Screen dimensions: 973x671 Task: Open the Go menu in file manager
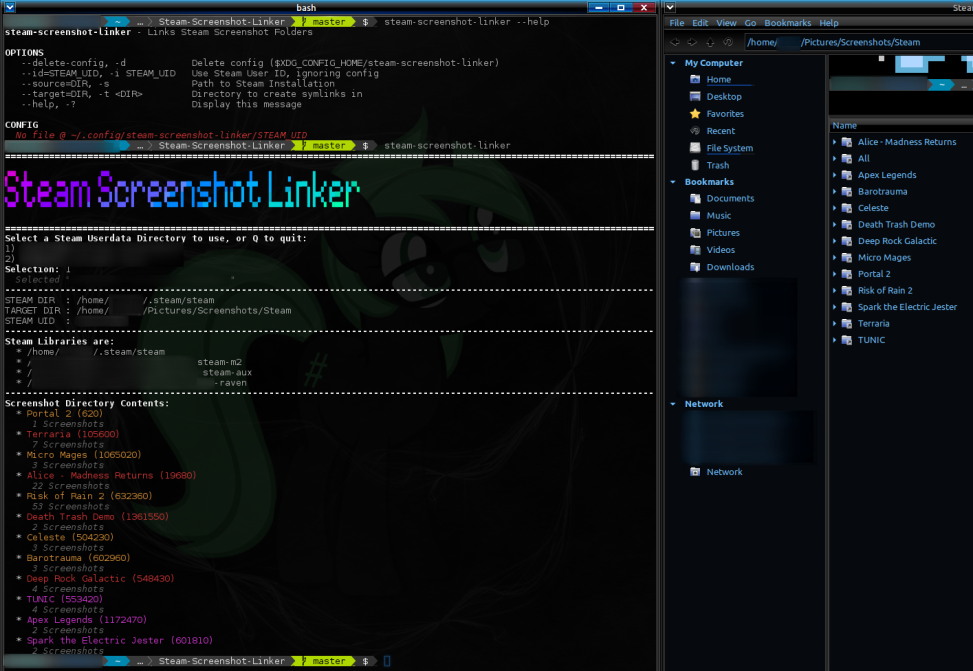pyautogui.click(x=750, y=23)
